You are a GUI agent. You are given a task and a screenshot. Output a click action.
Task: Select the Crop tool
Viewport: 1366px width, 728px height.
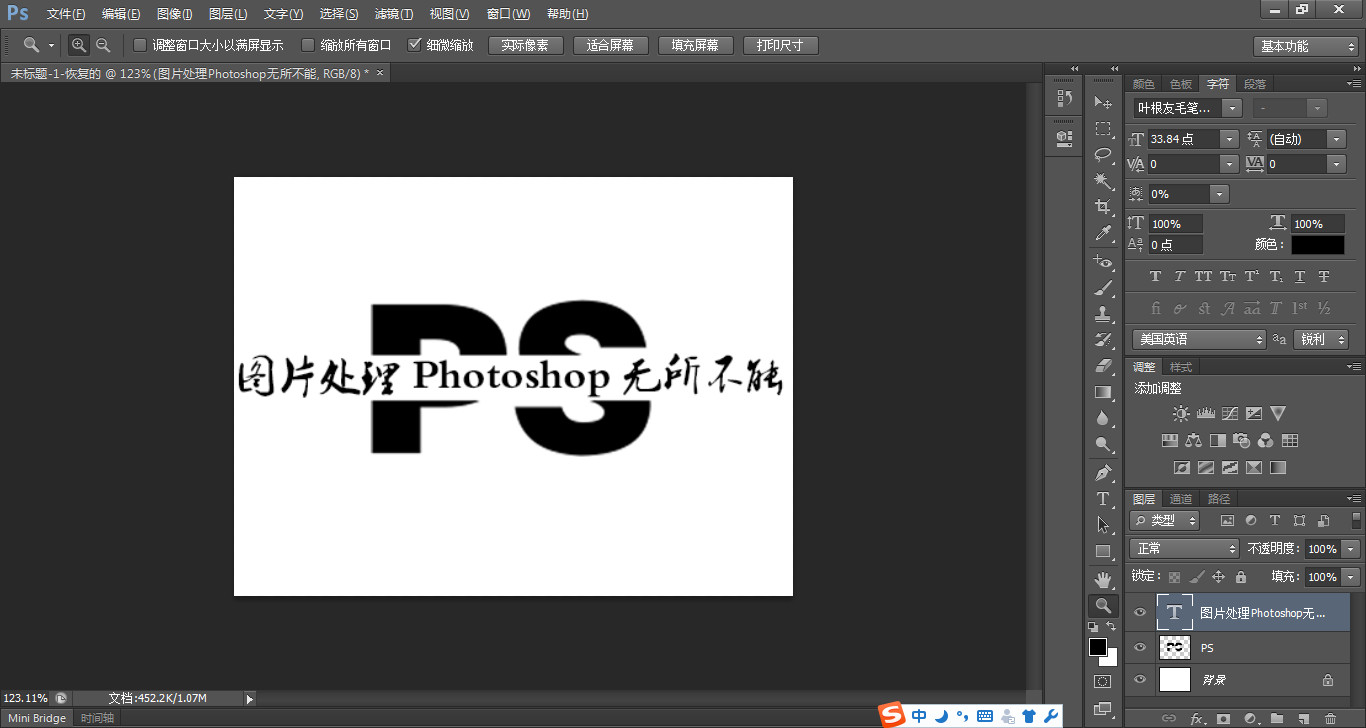(1103, 206)
